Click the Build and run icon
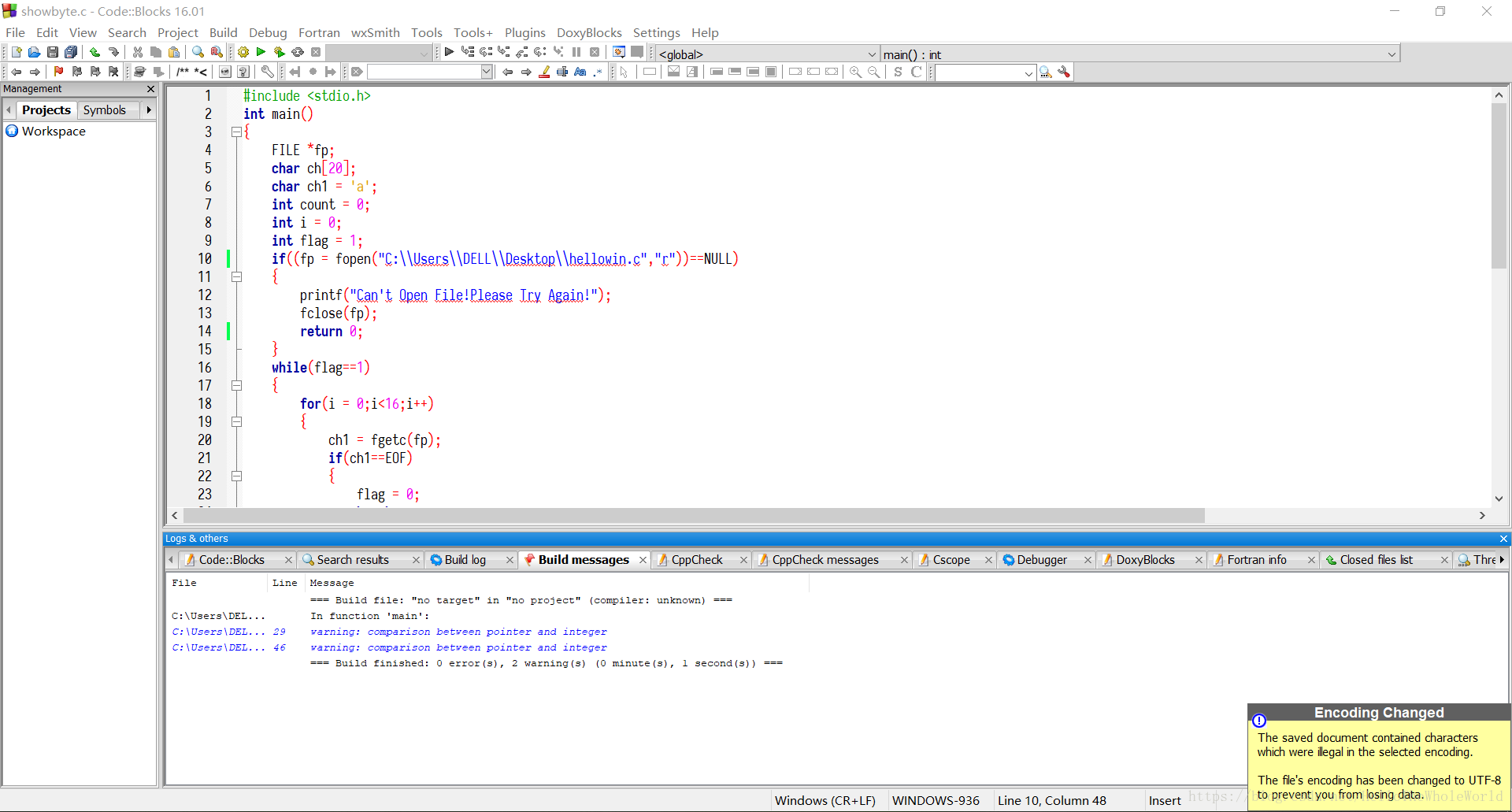The height and width of the screenshot is (812, 1512). 279,52
